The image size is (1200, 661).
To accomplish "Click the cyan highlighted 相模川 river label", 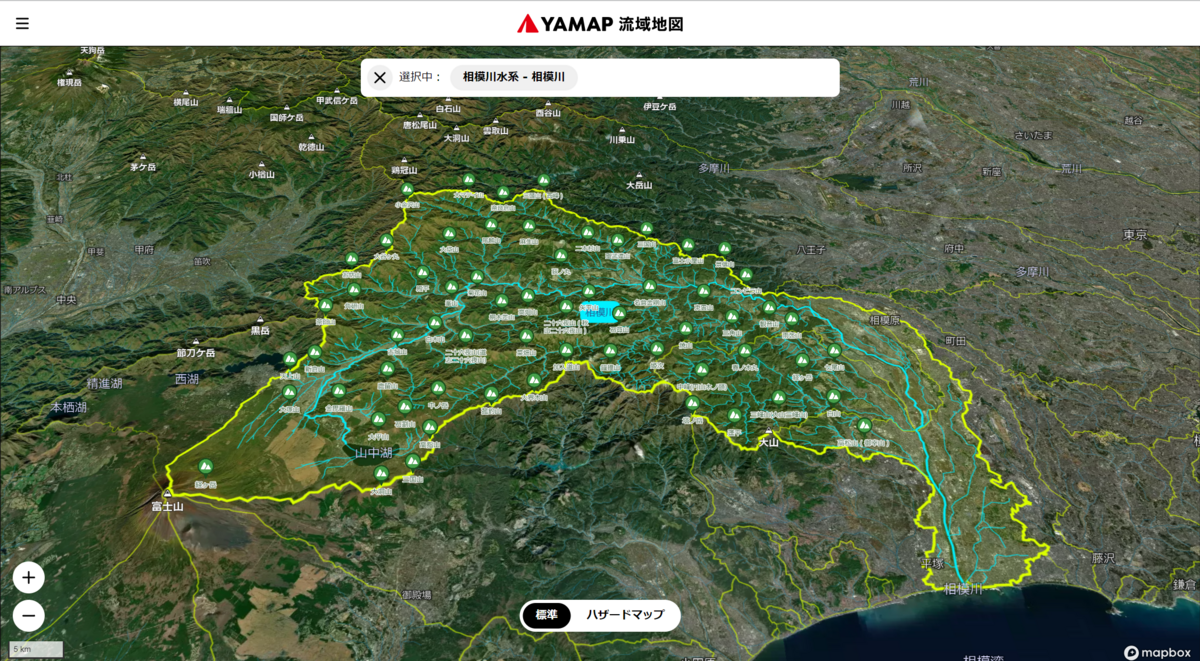I will (x=598, y=313).
